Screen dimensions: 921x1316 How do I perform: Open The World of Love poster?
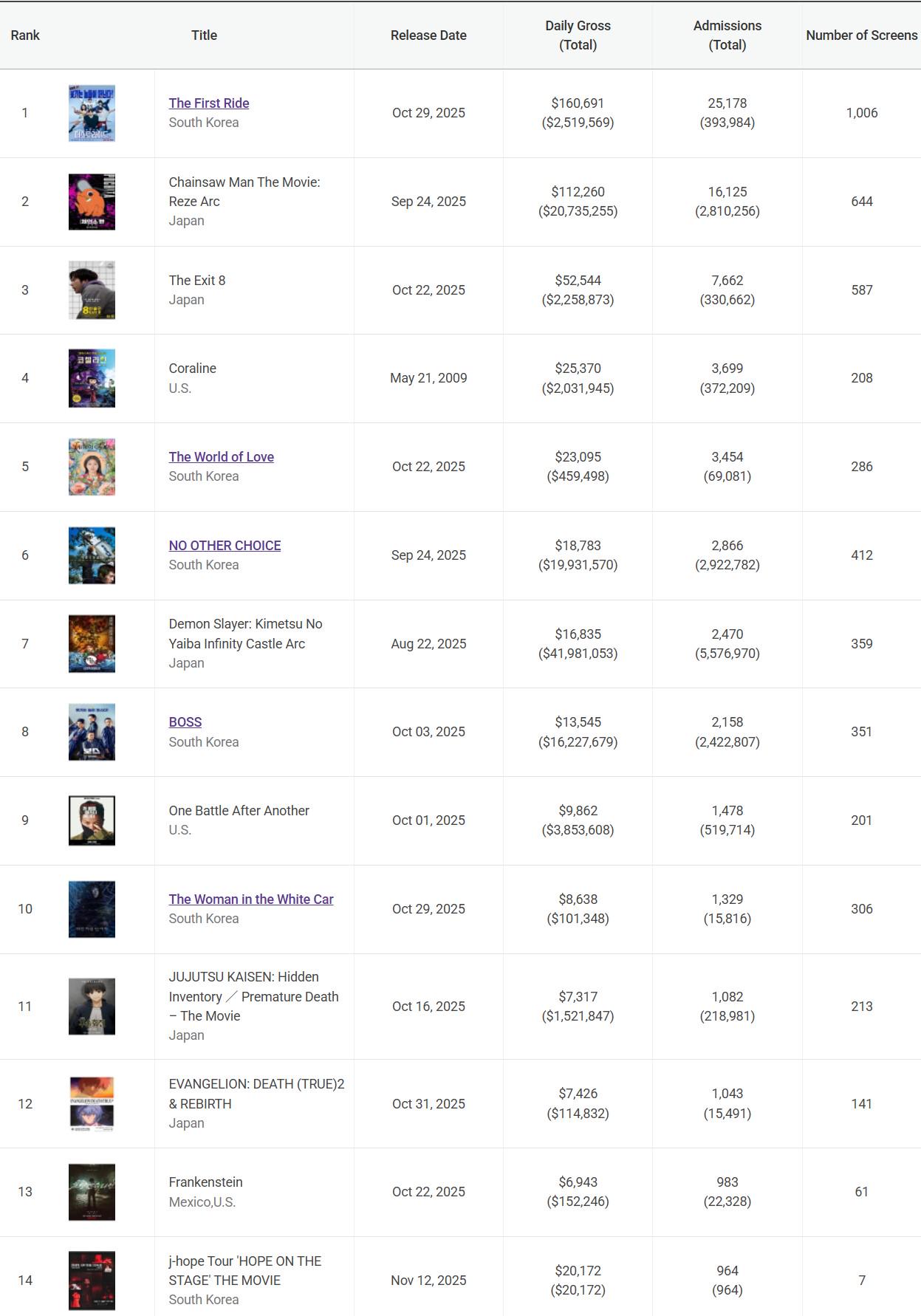[92, 467]
